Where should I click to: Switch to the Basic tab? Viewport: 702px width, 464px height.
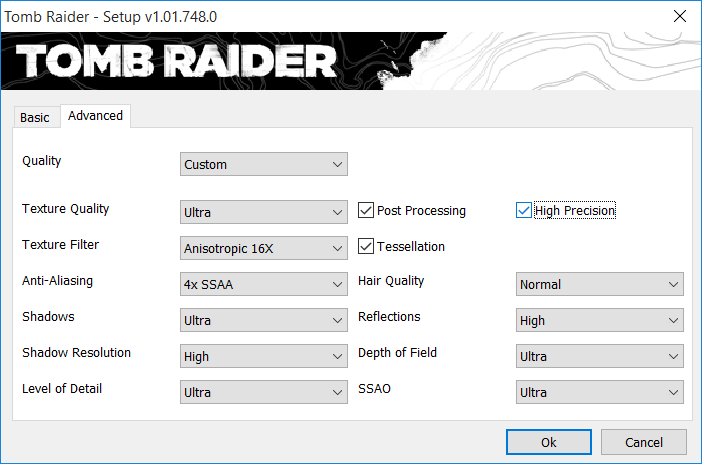[37, 117]
